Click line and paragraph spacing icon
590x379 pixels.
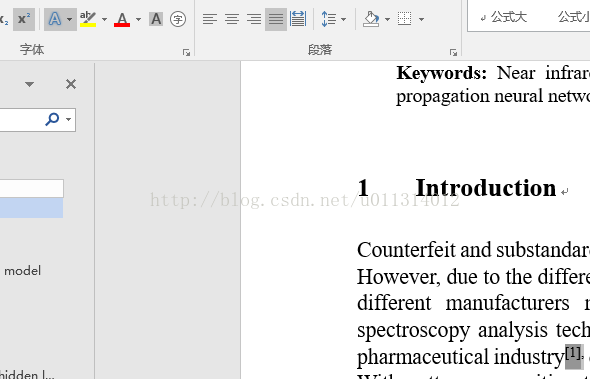tap(328, 19)
